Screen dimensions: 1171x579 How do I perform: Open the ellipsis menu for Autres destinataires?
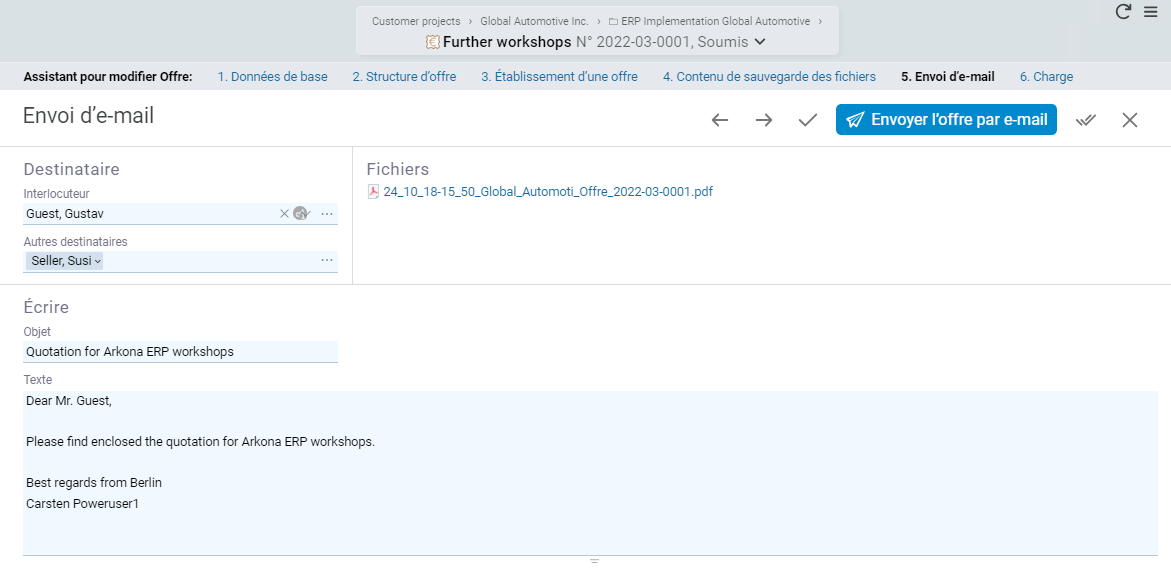point(327,260)
